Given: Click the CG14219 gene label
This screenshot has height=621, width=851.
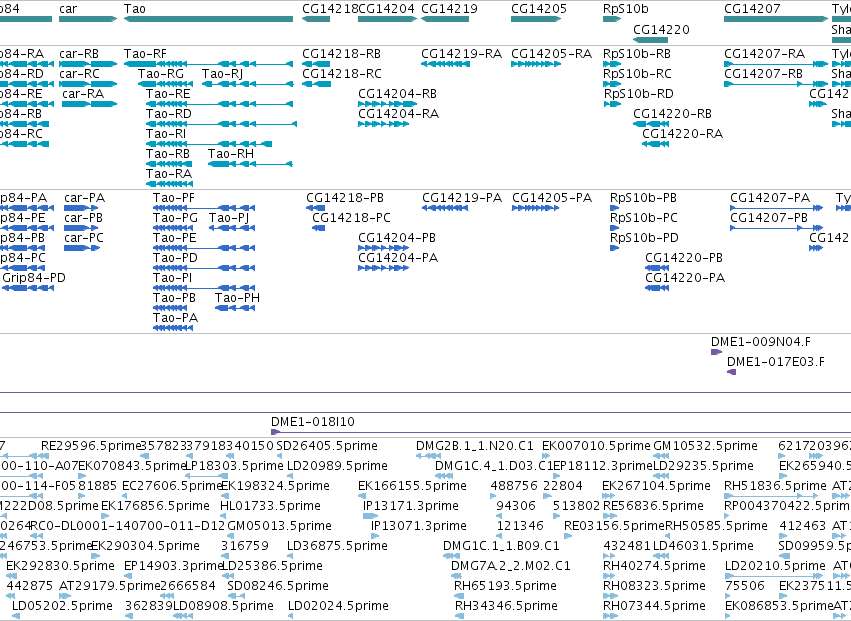Looking at the screenshot, I should [449, 9].
